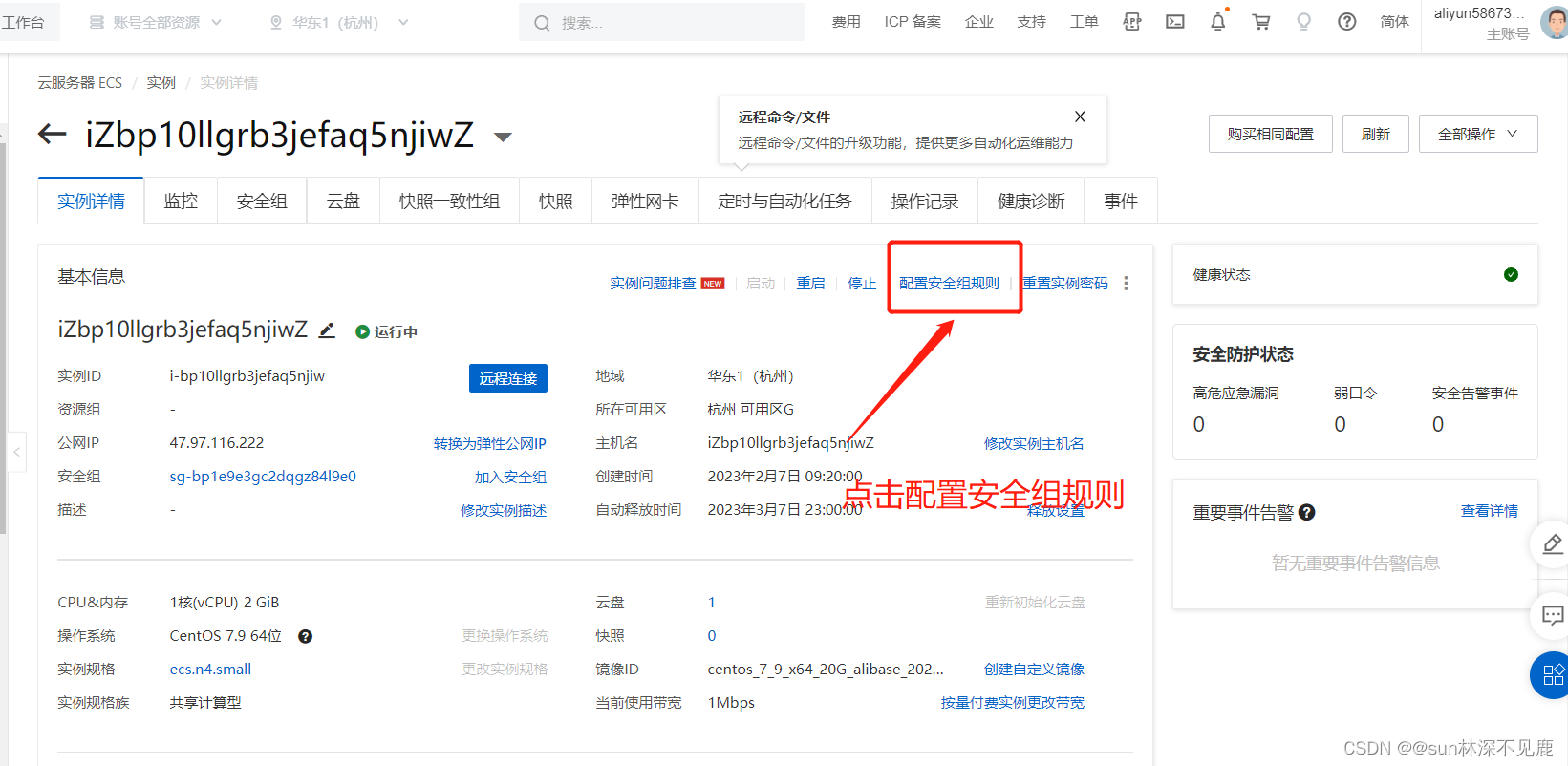1568x766 pixels.
Task: Open the 工单 menu
Action: pyautogui.click(x=1085, y=22)
